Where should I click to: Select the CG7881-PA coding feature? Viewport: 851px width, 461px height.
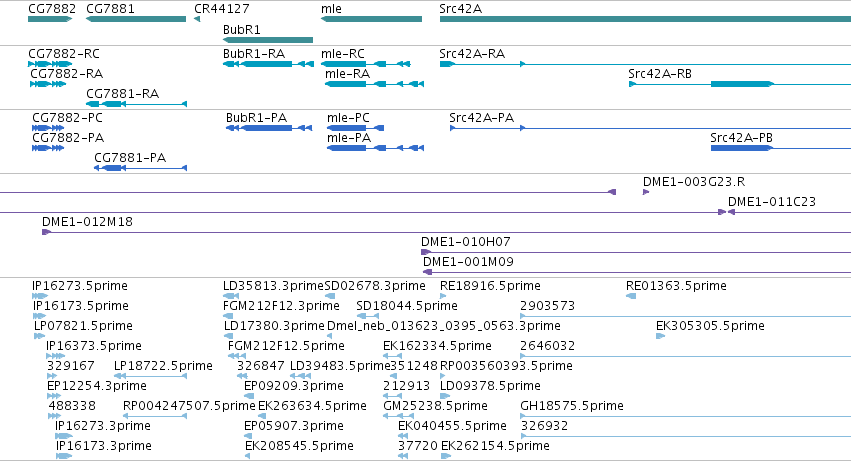pos(141,168)
